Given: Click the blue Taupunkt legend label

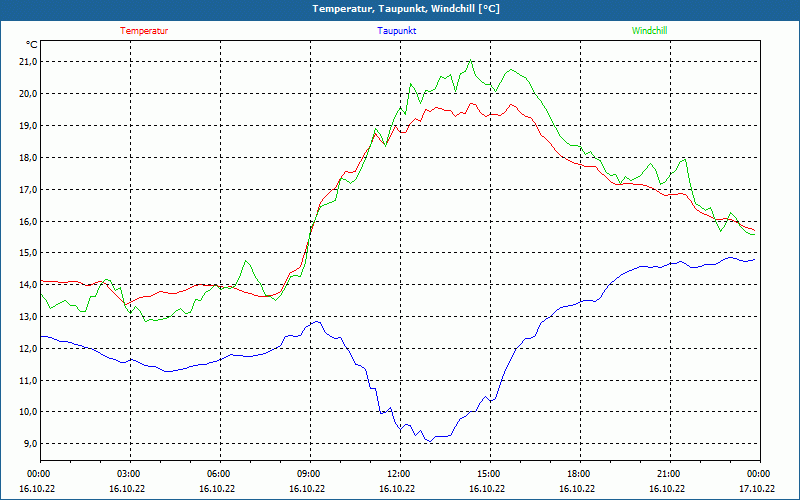Looking at the screenshot, I should (396, 31).
